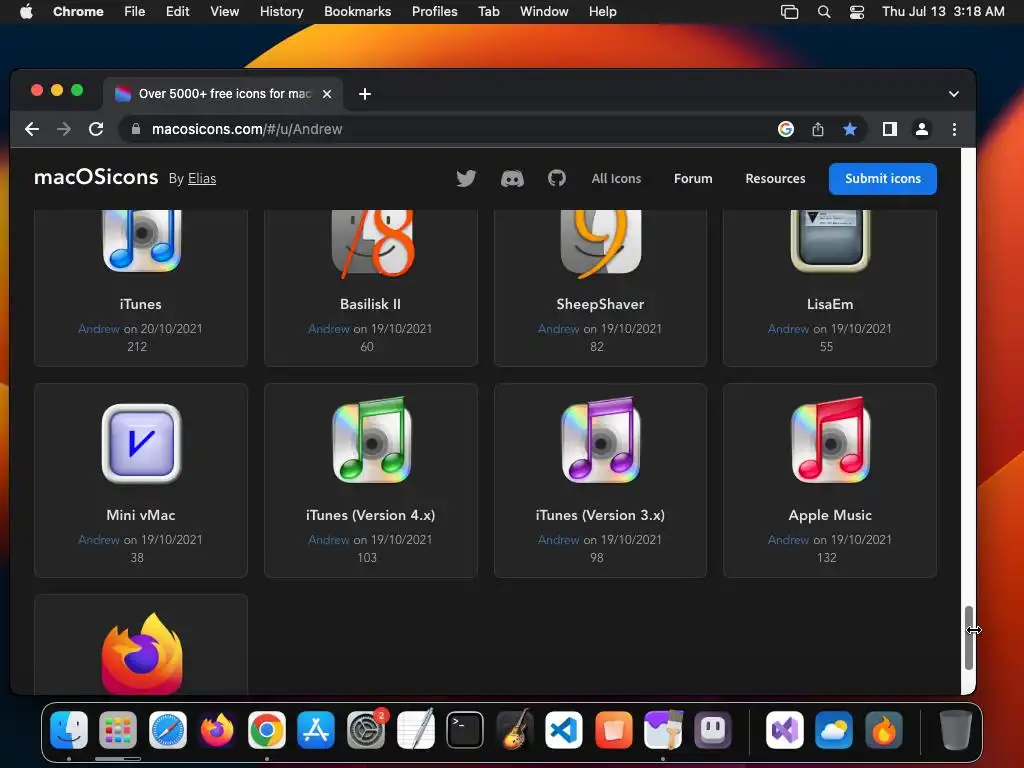Open the All Icons page
Viewport: 1024px width, 768px height.
coord(616,178)
